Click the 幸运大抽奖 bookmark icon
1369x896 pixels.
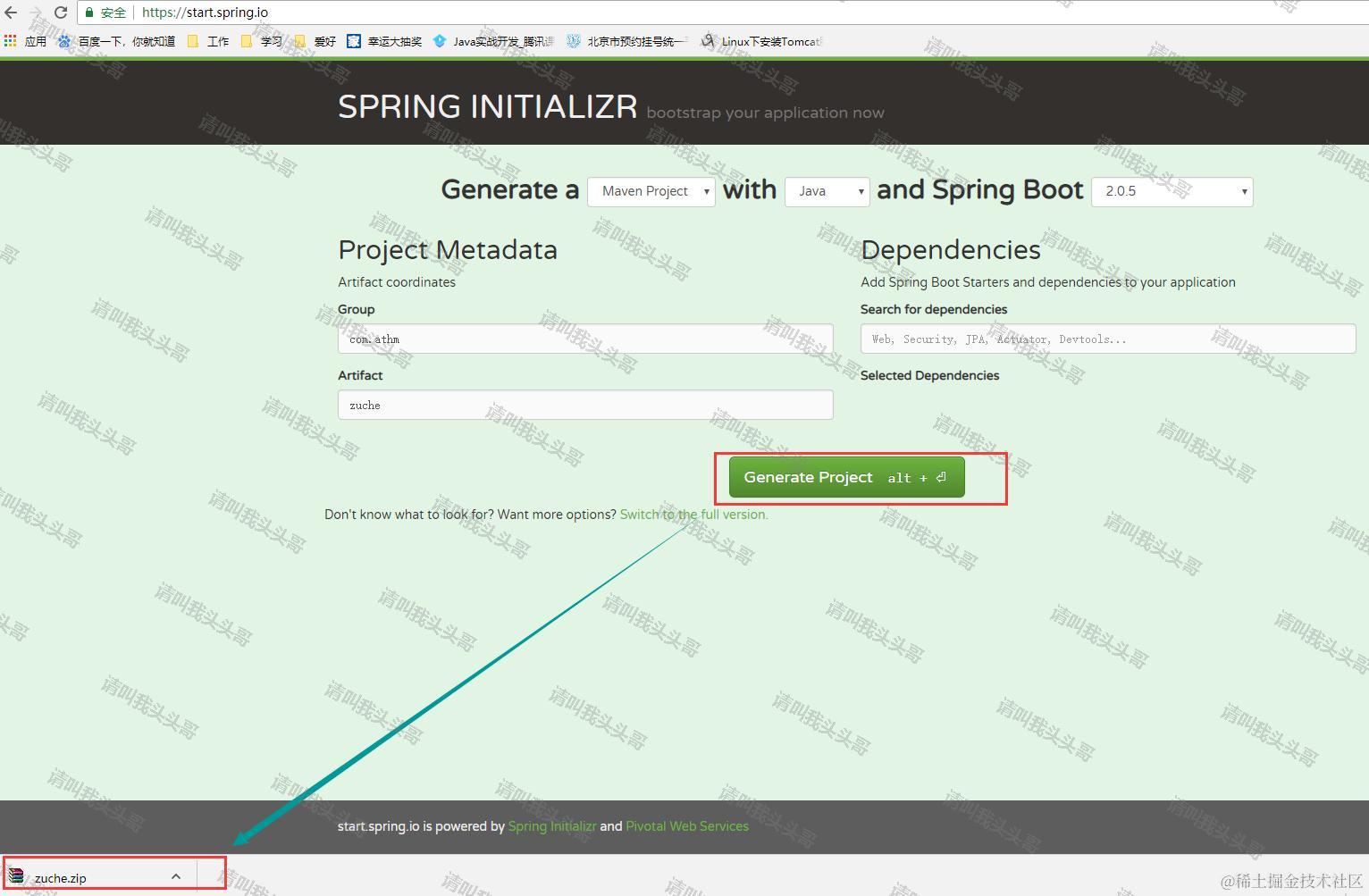point(354,40)
